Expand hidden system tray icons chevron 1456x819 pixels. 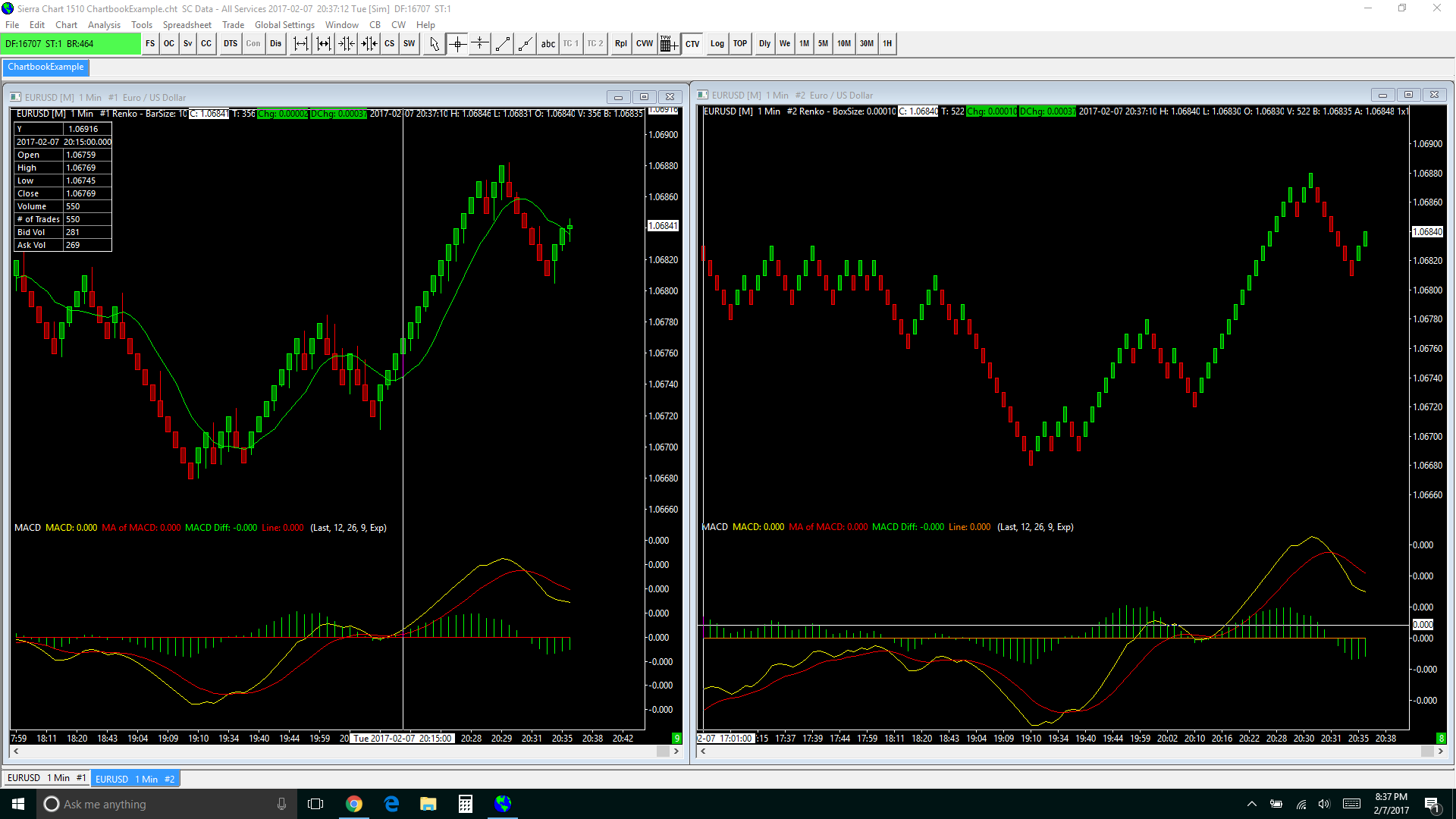(x=1252, y=804)
